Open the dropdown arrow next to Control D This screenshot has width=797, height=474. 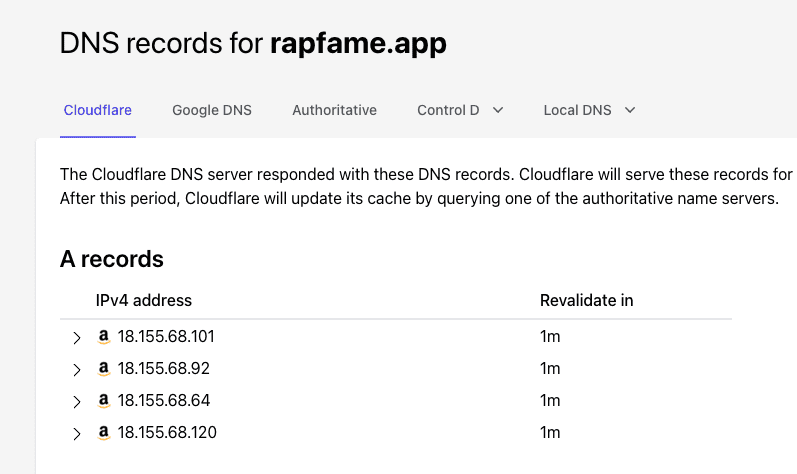tap(498, 110)
